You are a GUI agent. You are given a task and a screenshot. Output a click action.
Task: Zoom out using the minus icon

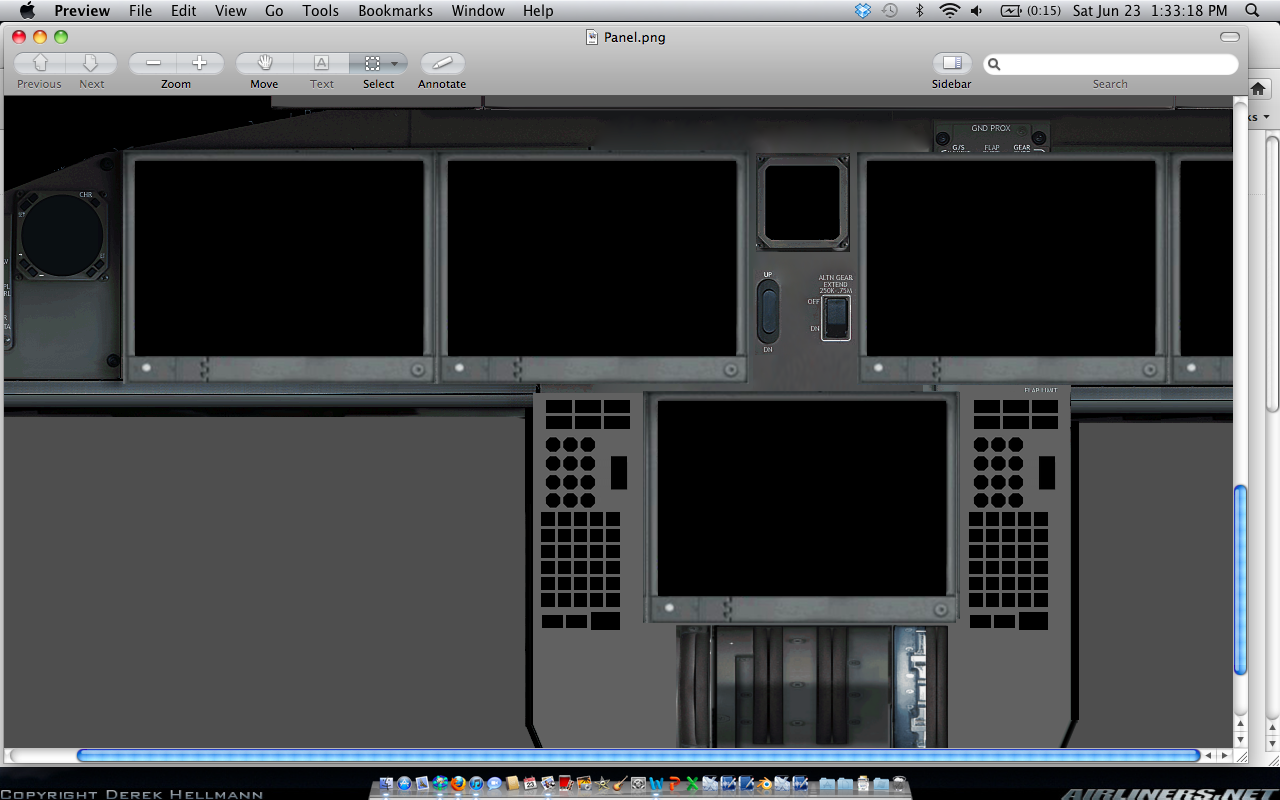(152, 62)
